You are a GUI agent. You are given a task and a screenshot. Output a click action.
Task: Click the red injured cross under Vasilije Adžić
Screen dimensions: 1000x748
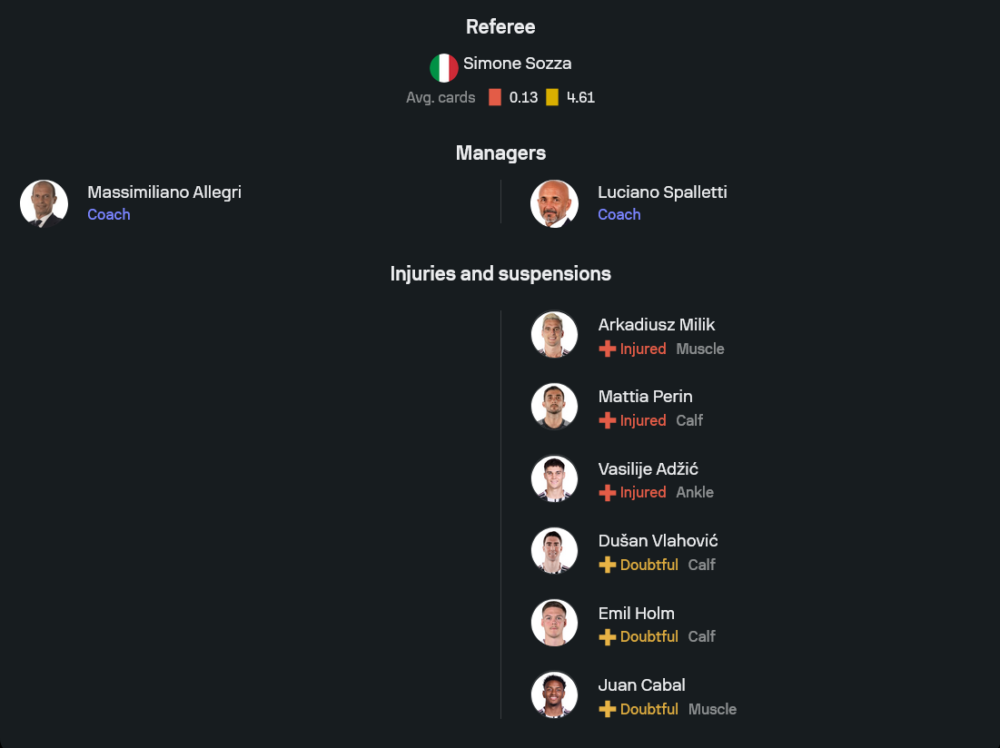pos(607,493)
